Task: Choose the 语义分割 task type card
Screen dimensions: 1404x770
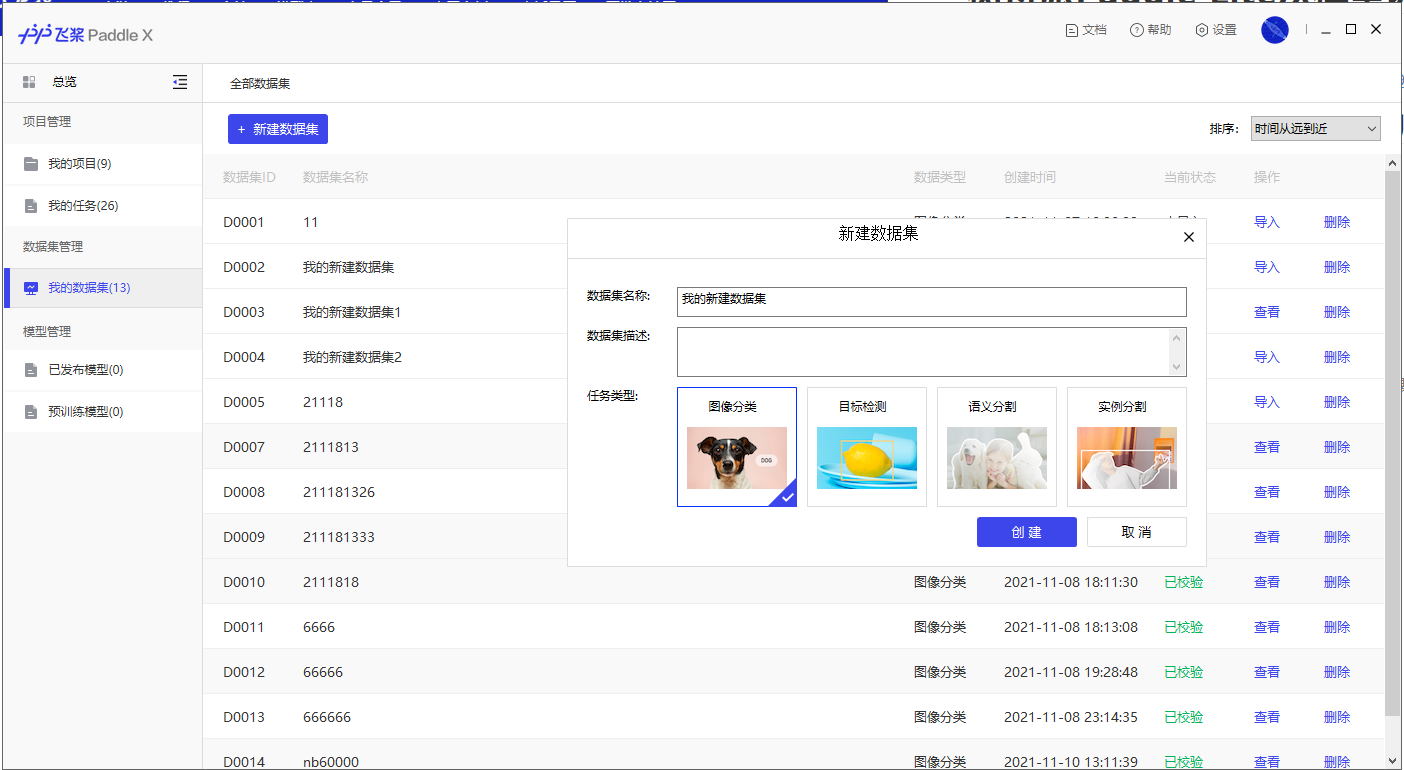Action: [997, 447]
